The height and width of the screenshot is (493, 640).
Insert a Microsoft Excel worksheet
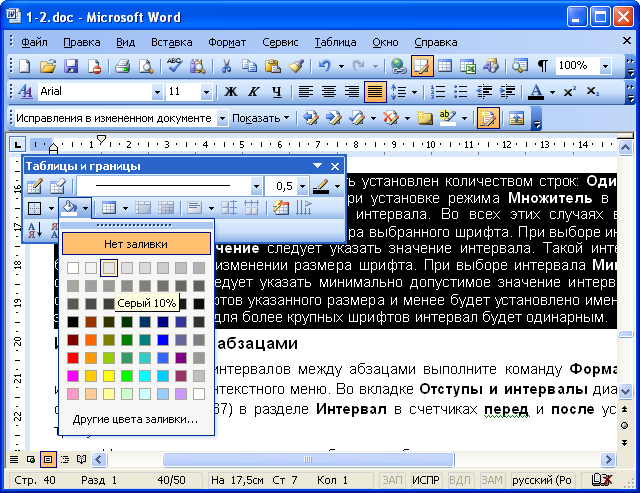click(x=468, y=66)
